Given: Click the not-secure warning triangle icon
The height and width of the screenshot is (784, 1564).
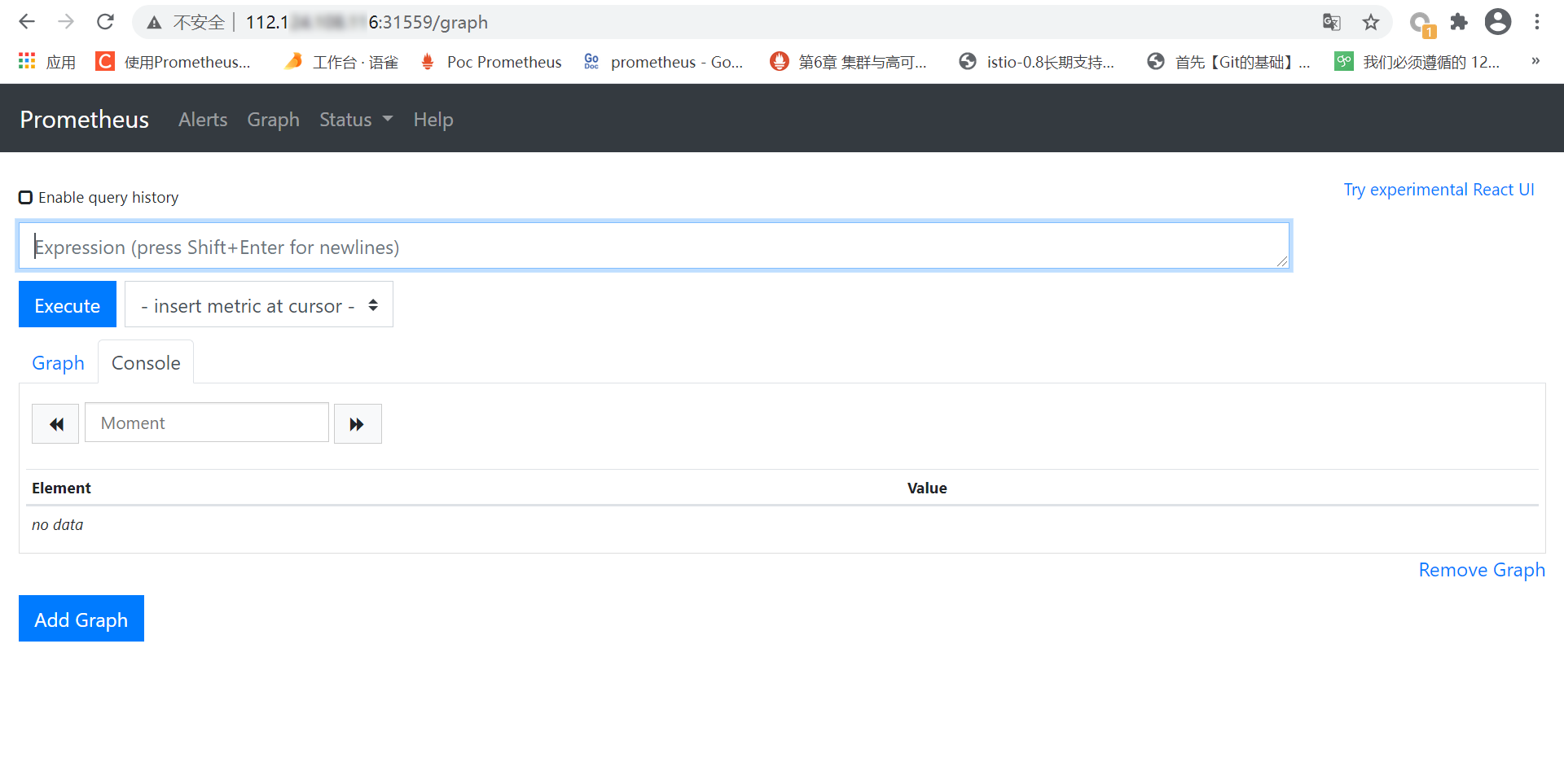Looking at the screenshot, I should [154, 23].
